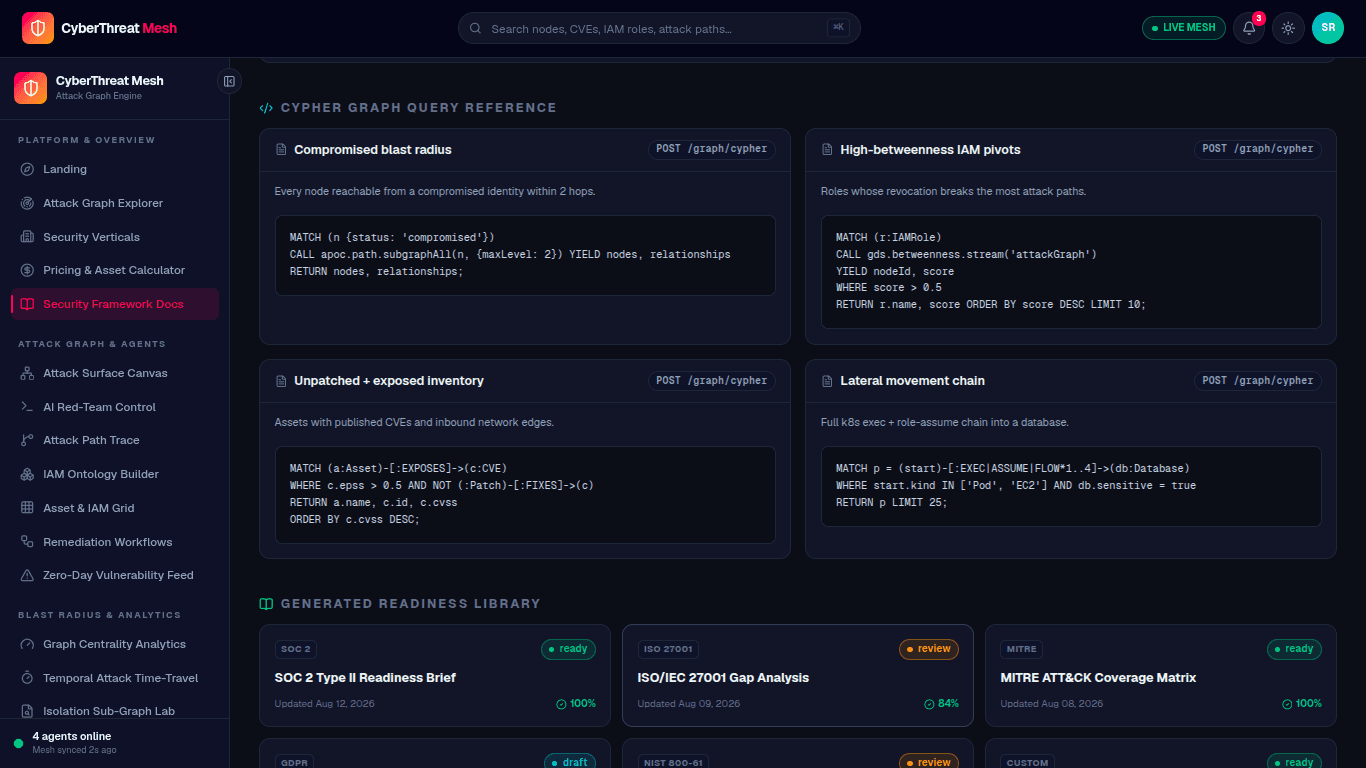Click the Zero-Day Vulnerability Feed warning icon
Image resolution: width=1366 pixels, height=768 pixels.
tap(27, 575)
